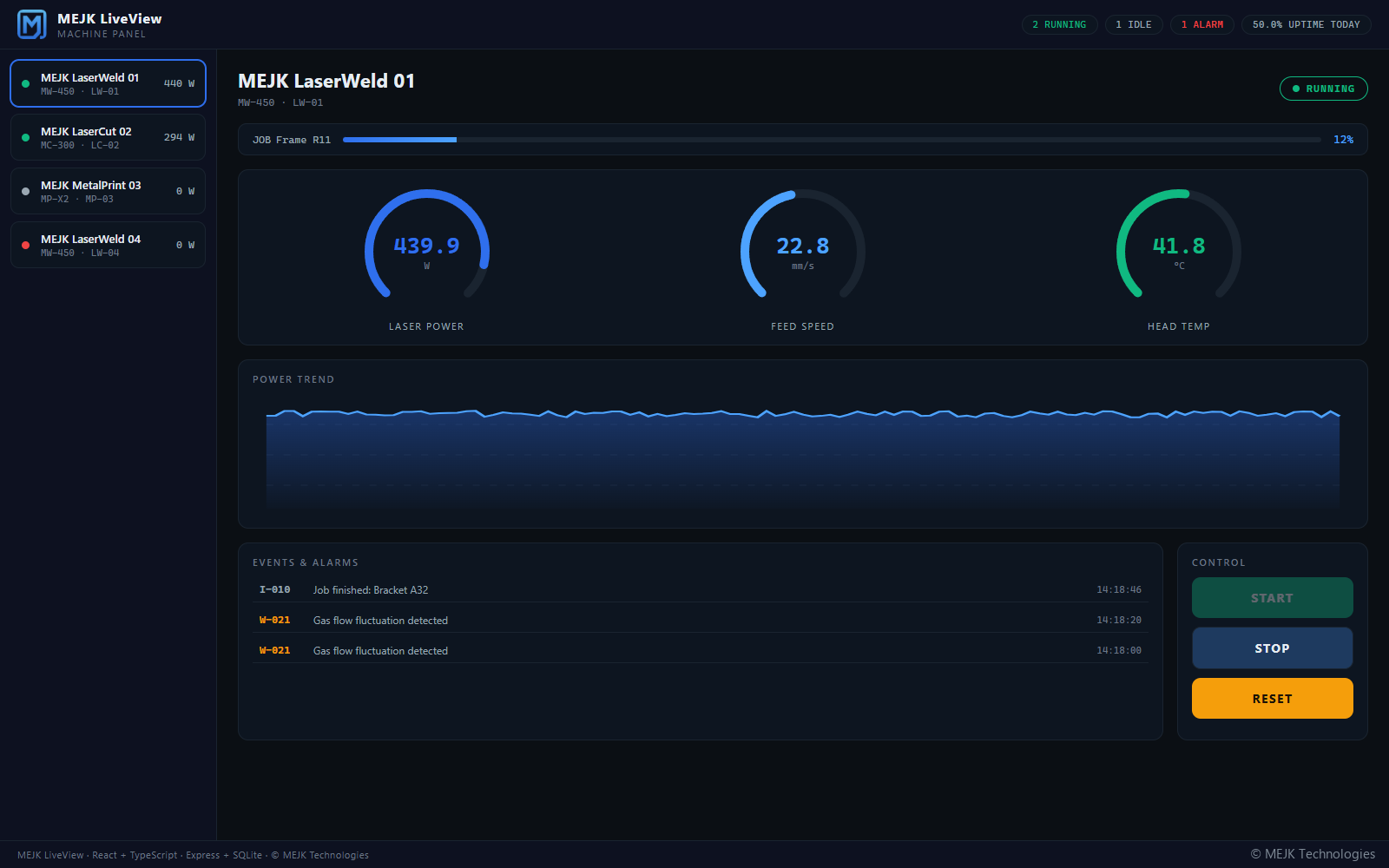Click the START control button
This screenshot has width=1389, height=868.
click(1272, 598)
